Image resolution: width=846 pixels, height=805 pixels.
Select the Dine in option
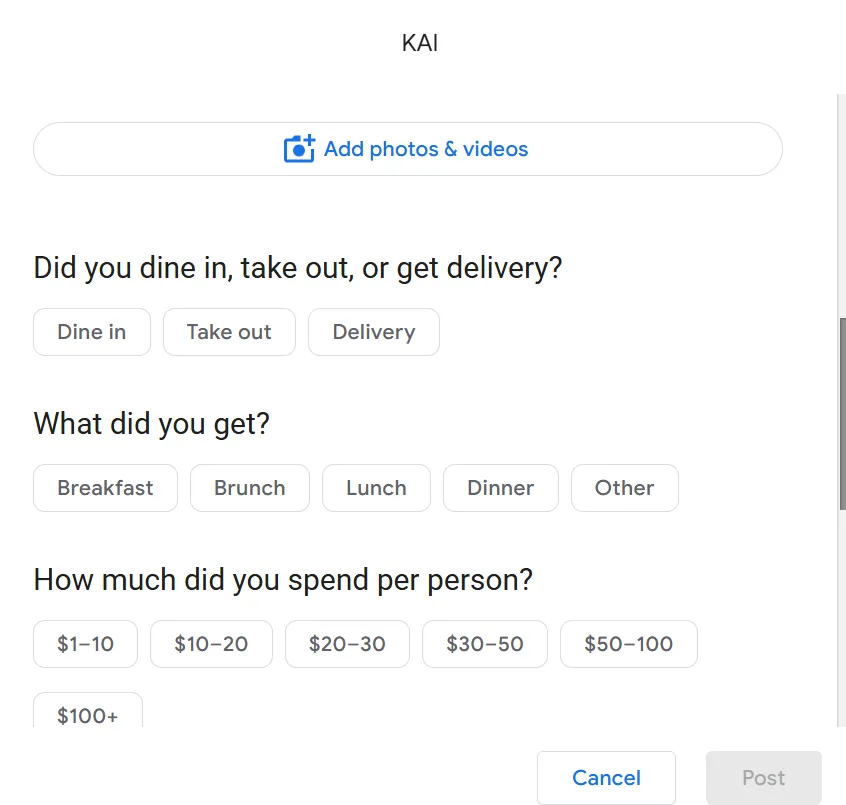click(91, 331)
